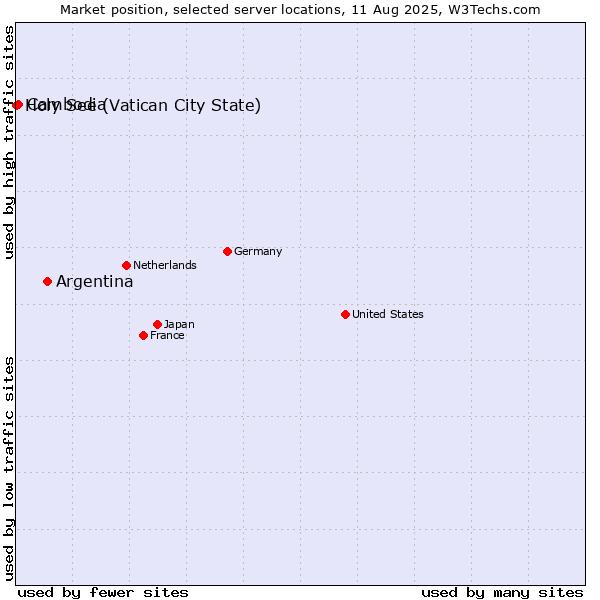Click 'used by high traffic sites' axis label

(x=8, y=142)
